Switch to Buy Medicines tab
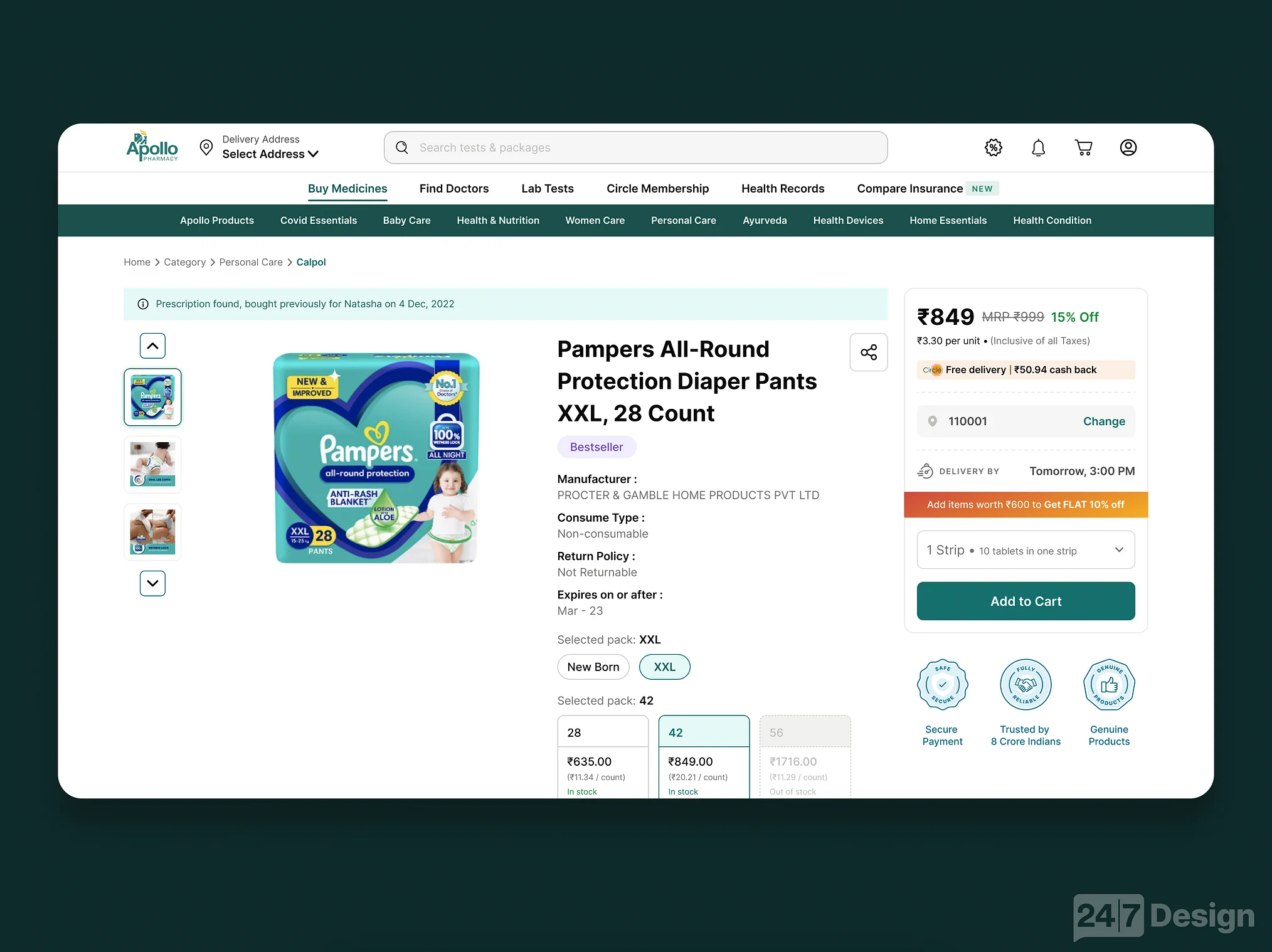Screen dimensions: 1272x952 [347, 189]
